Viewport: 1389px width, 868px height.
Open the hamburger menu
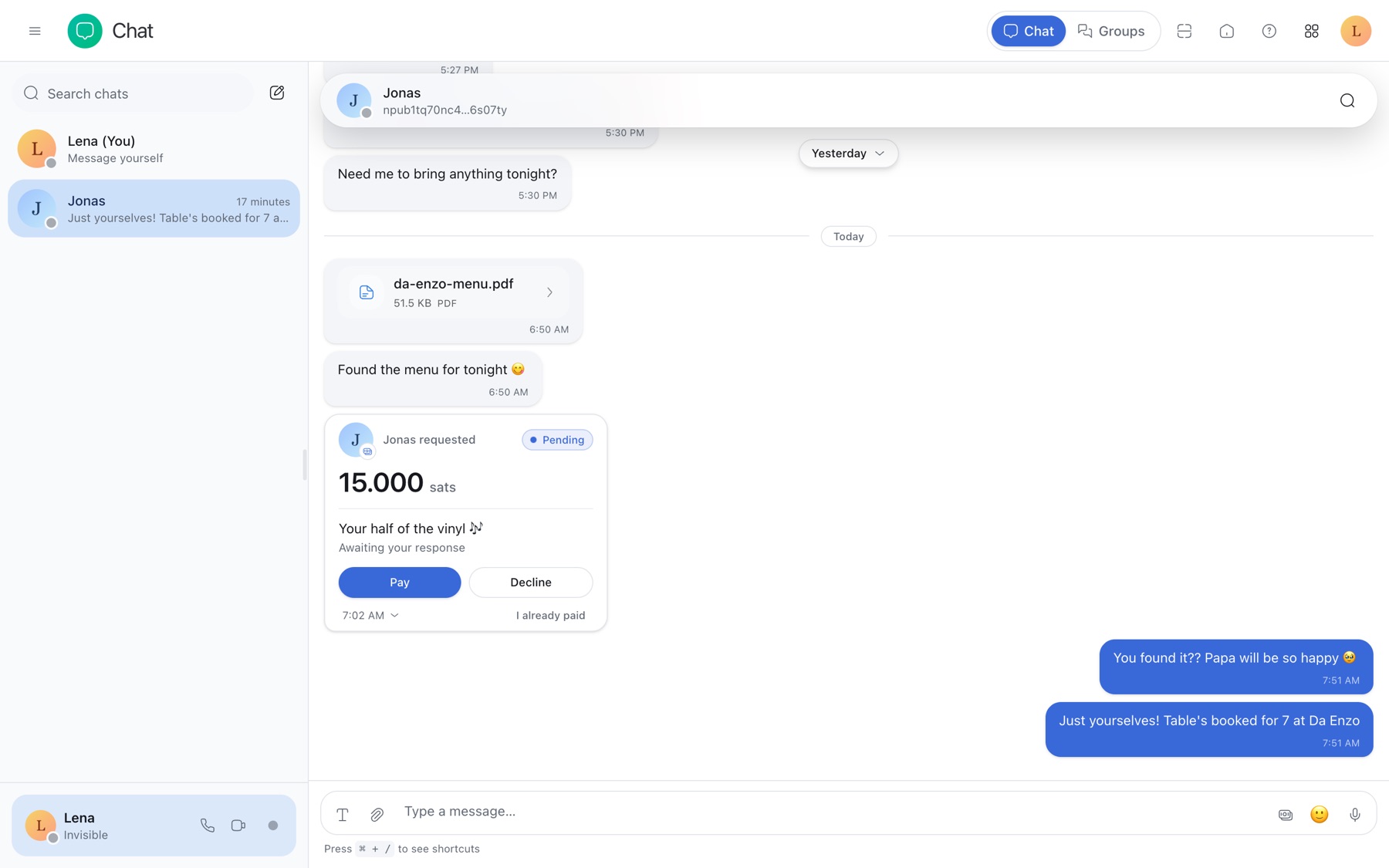point(35,31)
